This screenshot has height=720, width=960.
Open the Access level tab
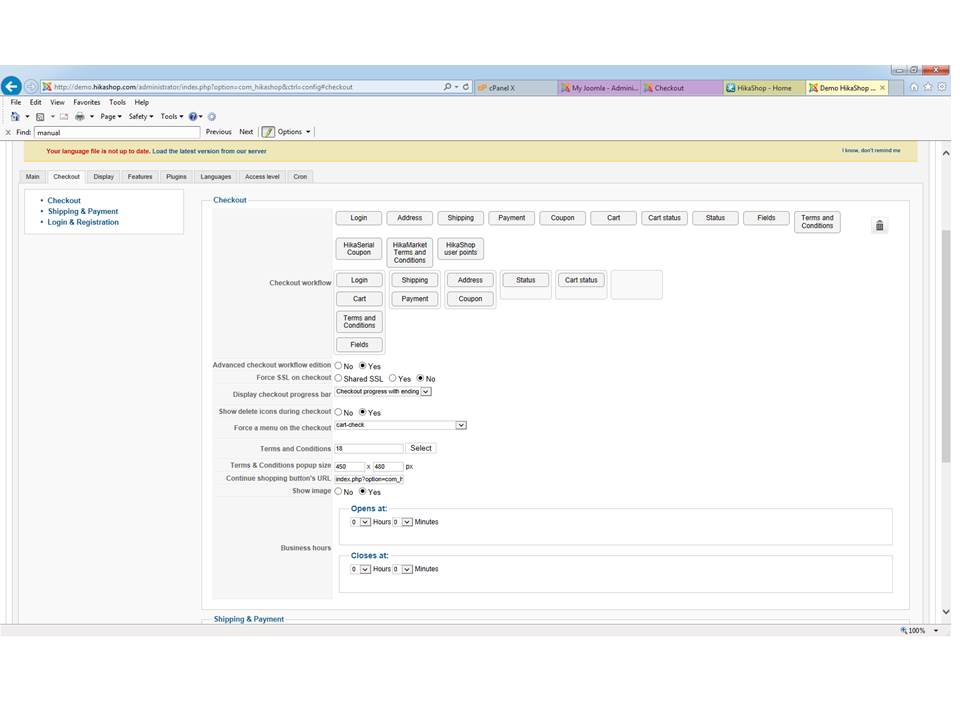(x=262, y=177)
